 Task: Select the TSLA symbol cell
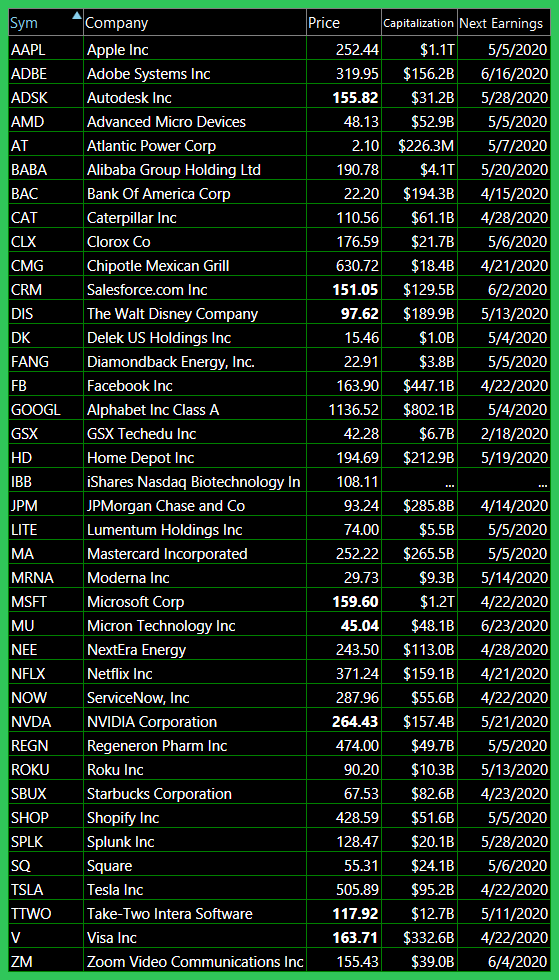[46, 889]
